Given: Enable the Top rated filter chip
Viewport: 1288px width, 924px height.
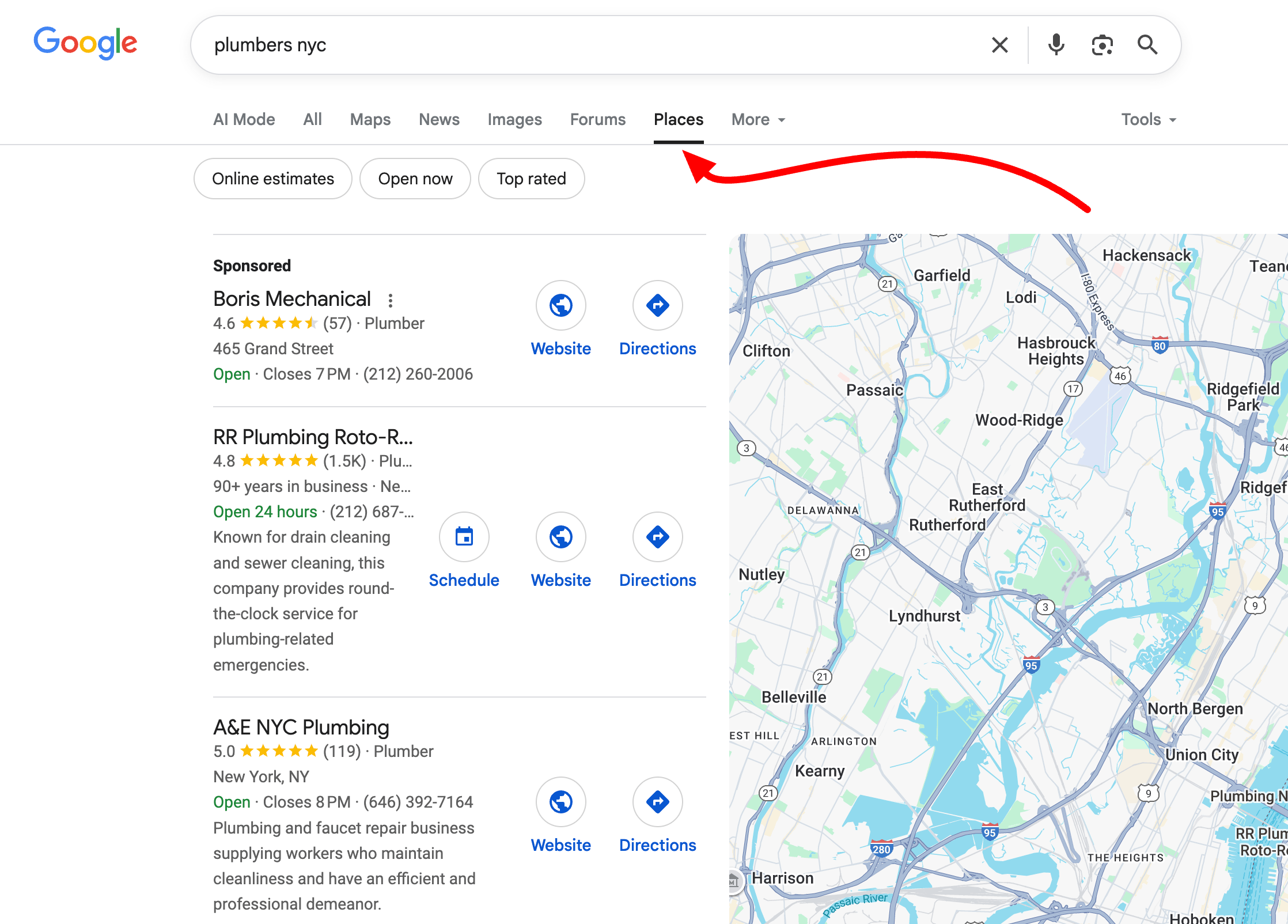Looking at the screenshot, I should 531,179.
